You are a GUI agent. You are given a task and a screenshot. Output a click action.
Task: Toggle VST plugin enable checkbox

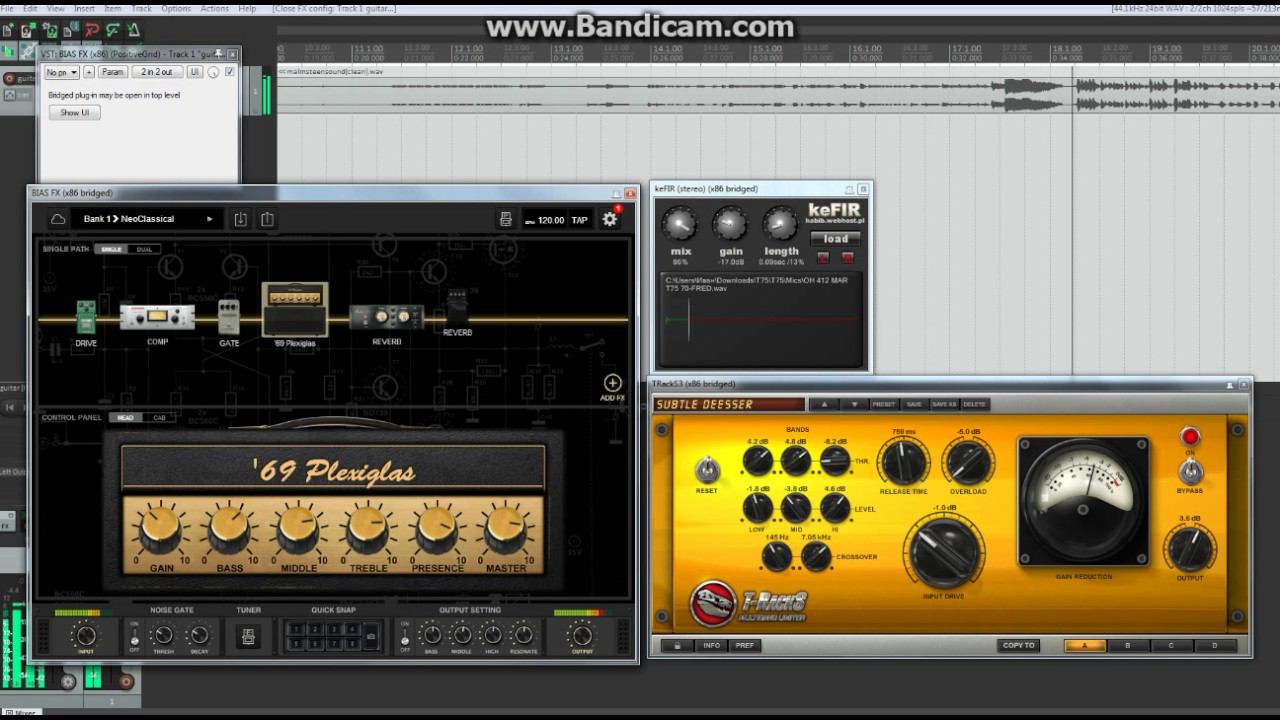(x=230, y=72)
